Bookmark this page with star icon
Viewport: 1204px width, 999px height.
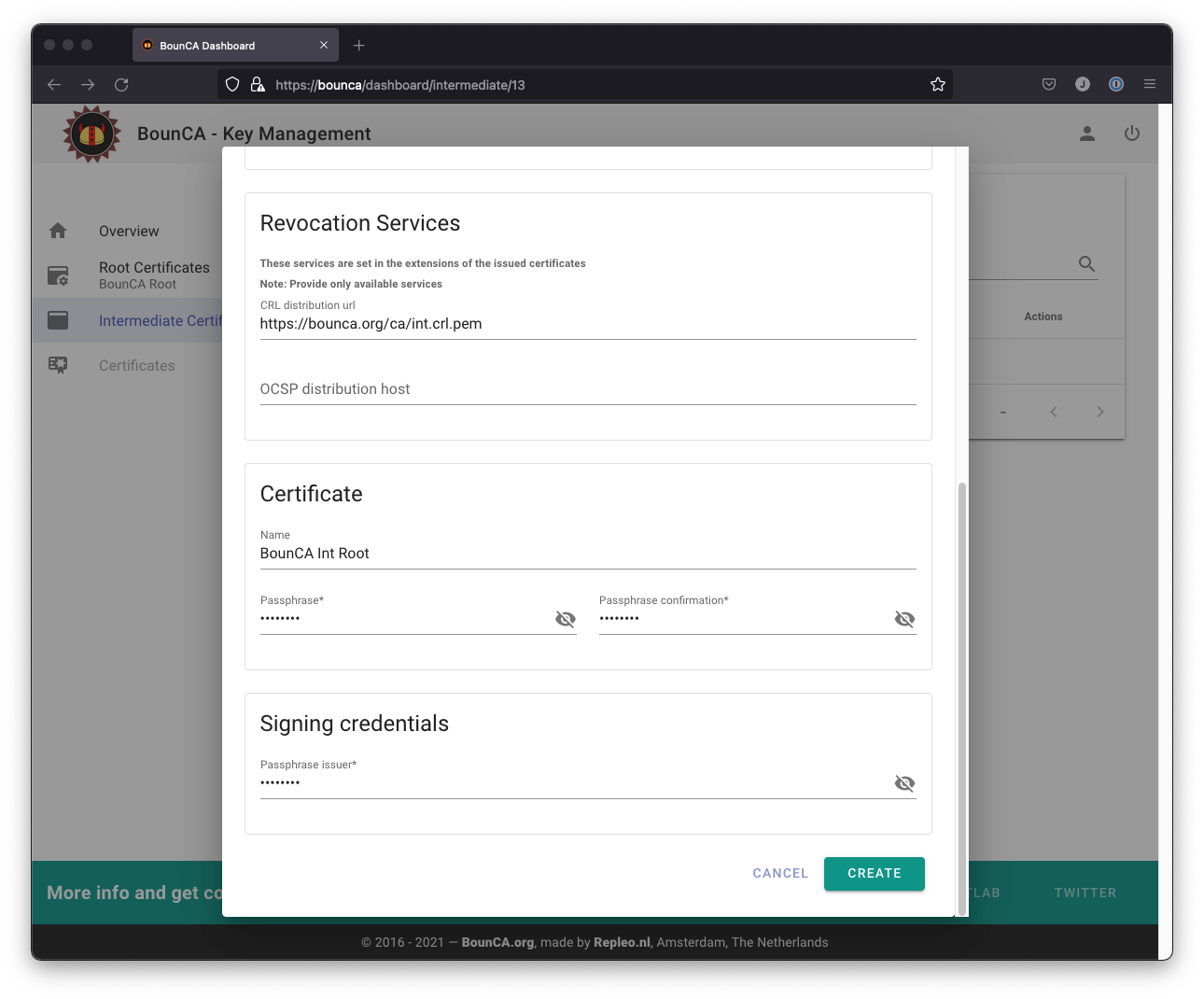click(938, 85)
